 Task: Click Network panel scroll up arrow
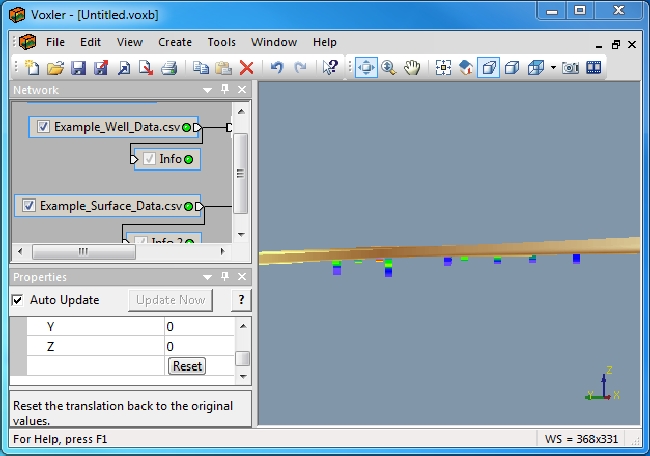[241, 112]
